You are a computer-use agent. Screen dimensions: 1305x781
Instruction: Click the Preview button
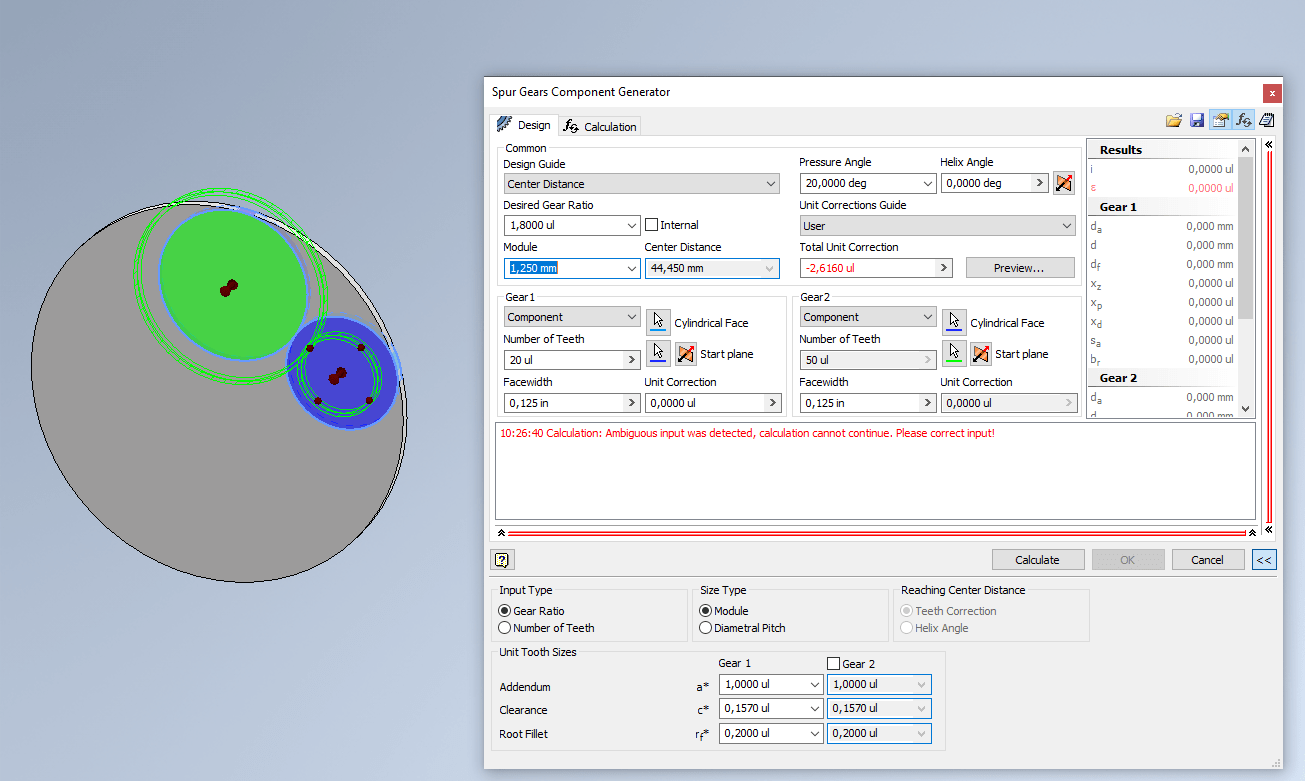pyautogui.click(x=1019, y=267)
